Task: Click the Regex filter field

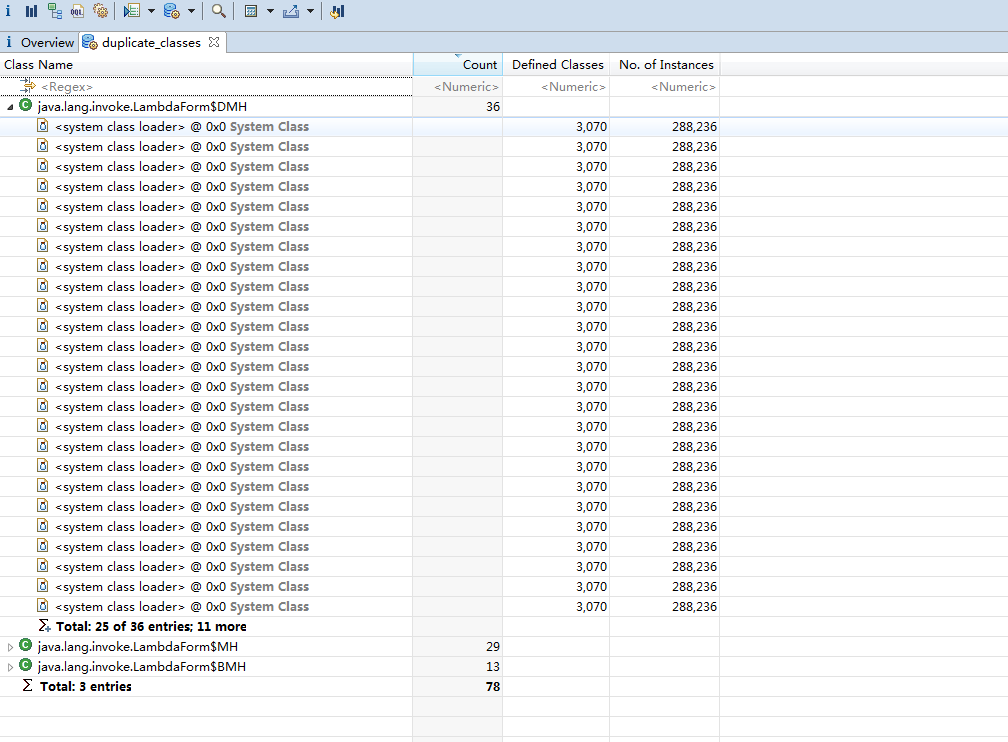Action: pyautogui.click(x=206, y=86)
